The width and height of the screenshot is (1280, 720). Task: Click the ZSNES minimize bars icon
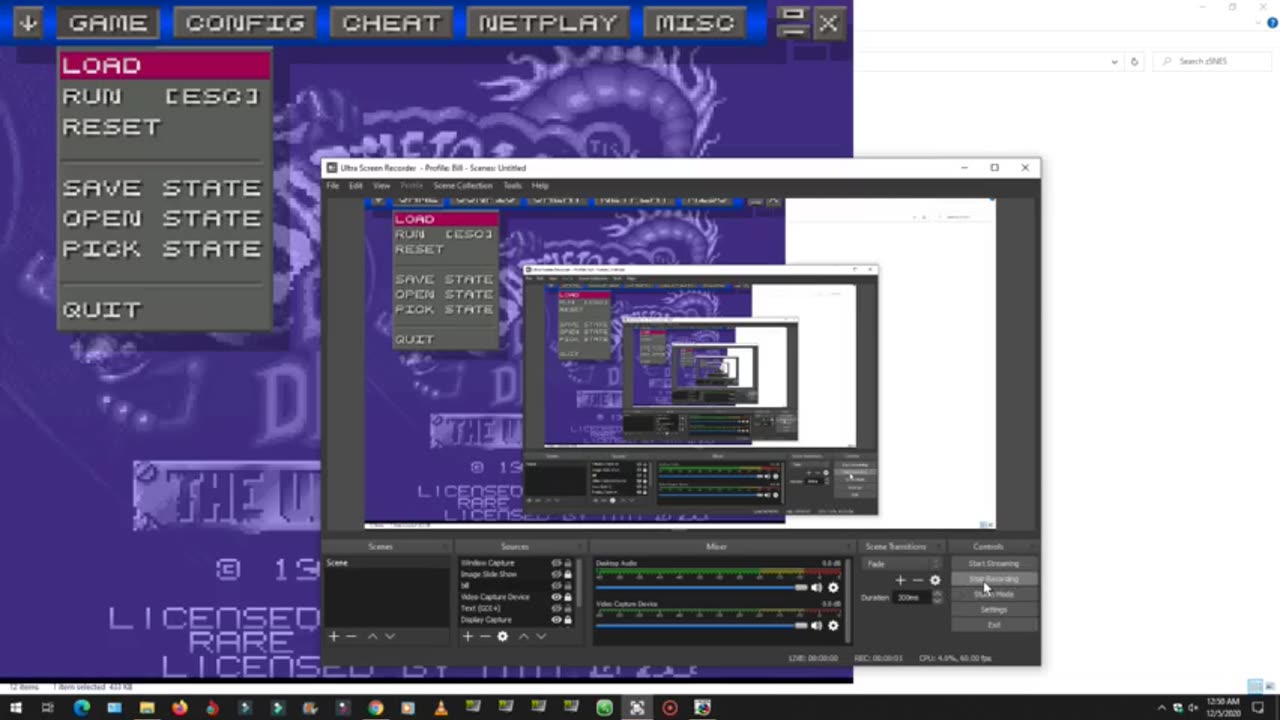click(792, 22)
